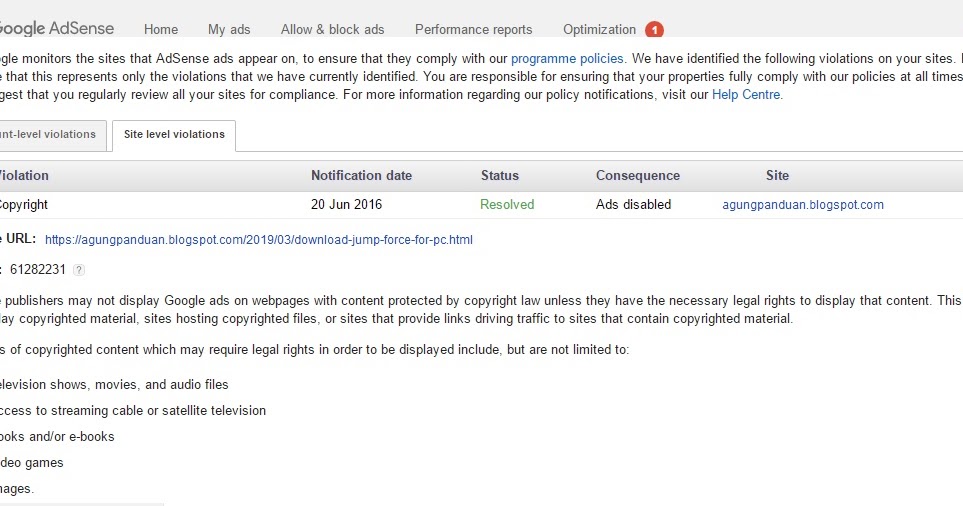Select the Site level violations tab
This screenshot has height=506, width=963.
[174, 136]
